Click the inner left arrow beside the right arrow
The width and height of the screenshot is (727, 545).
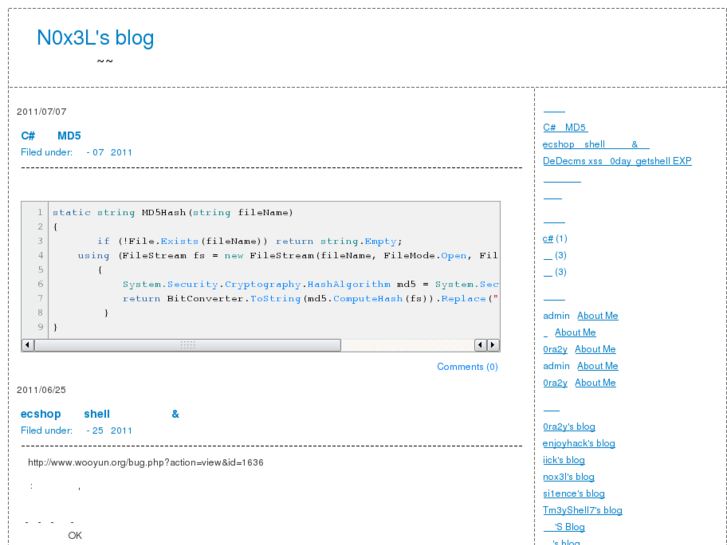pos(480,345)
